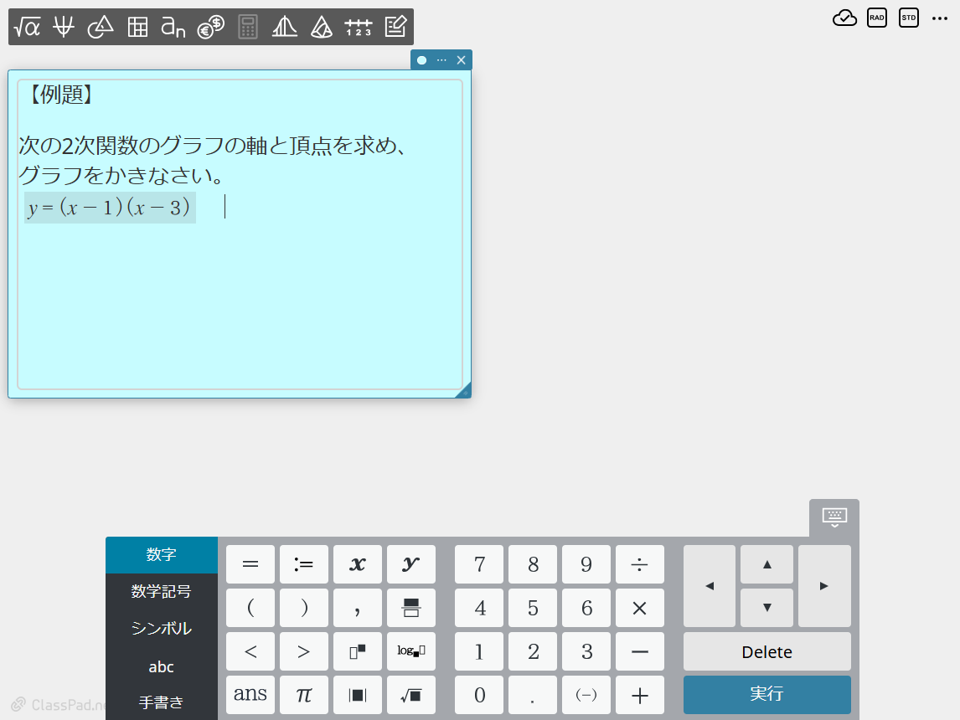Select the statistics distribution tool
The height and width of the screenshot is (720, 960).
click(x=284, y=27)
